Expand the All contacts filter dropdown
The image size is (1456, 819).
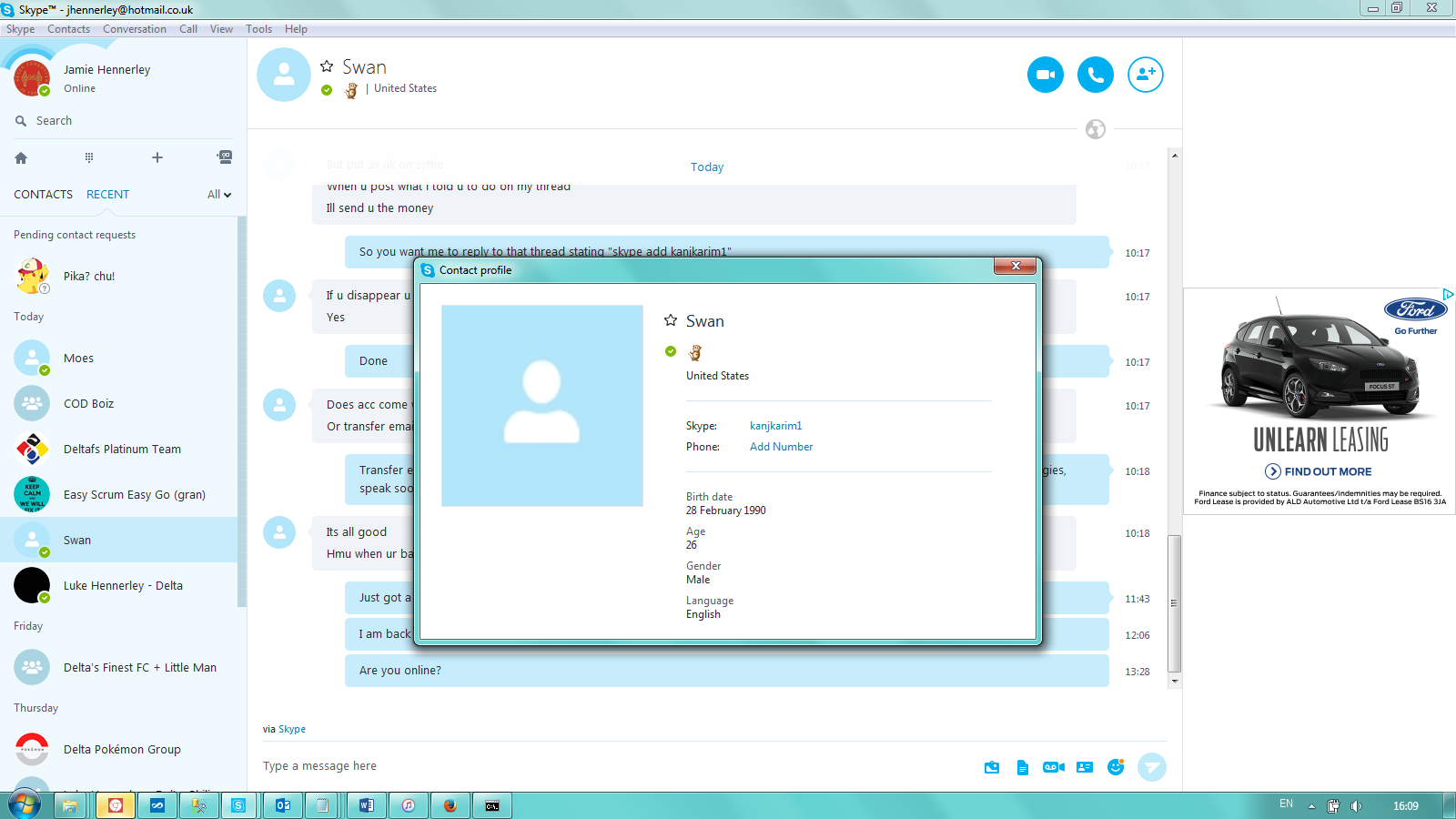tap(219, 195)
